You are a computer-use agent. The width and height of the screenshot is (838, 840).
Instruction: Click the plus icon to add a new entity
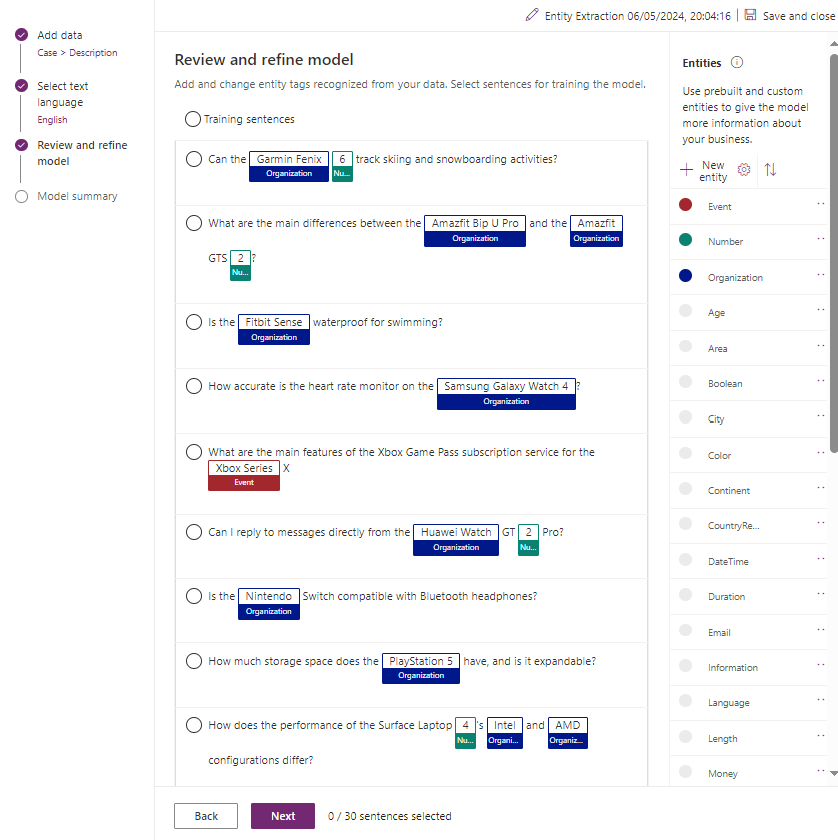click(x=686, y=170)
